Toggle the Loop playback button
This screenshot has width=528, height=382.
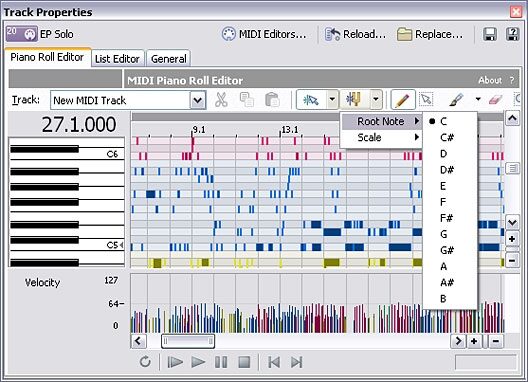tap(145, 362)
